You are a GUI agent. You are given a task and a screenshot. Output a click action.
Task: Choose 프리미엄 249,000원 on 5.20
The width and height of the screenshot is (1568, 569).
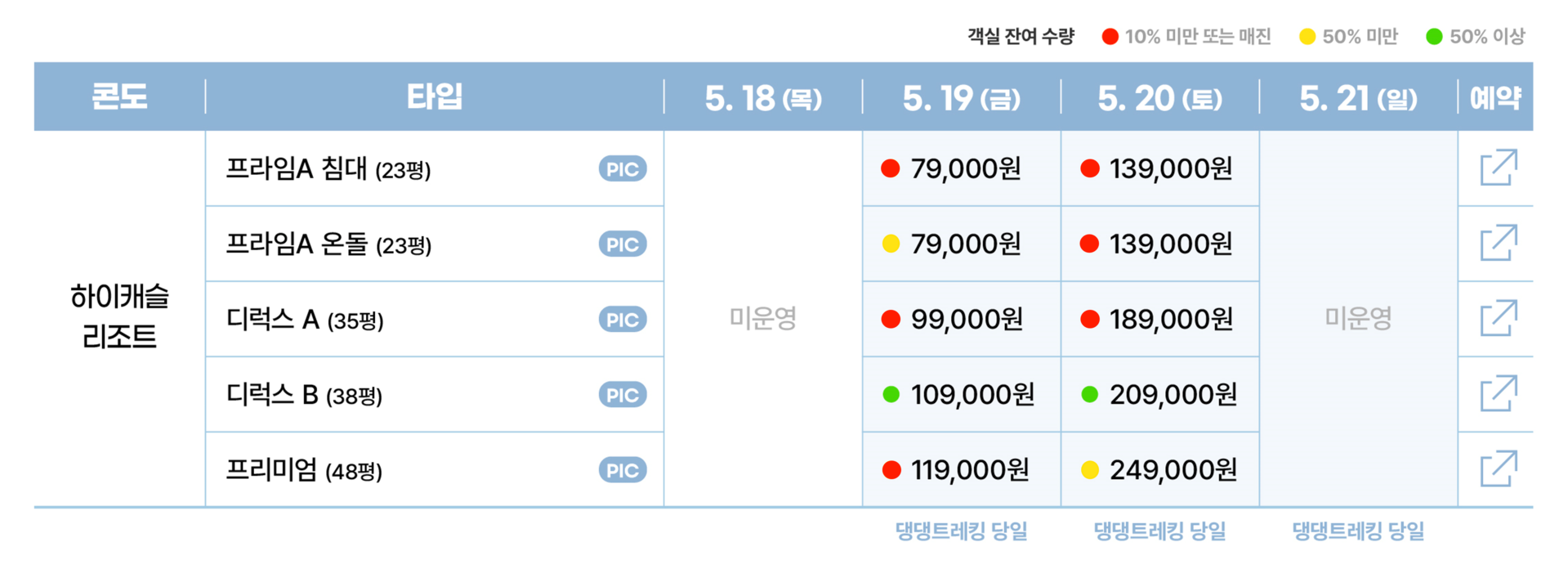point(1160,469)
